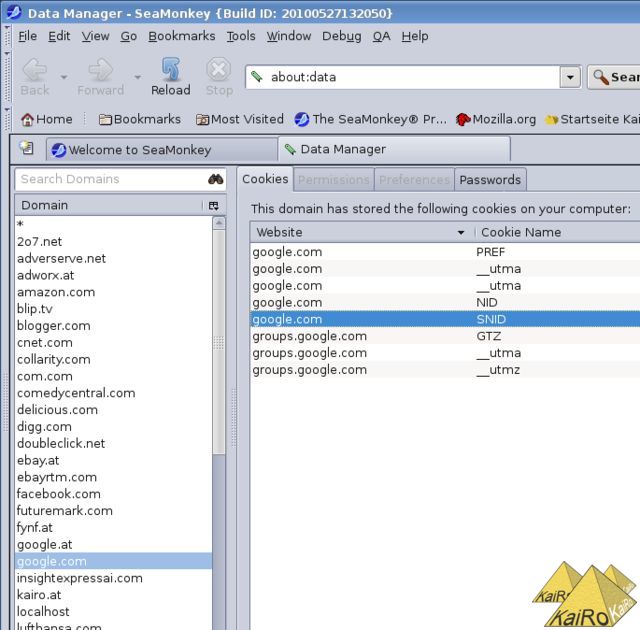Click the domain list vertical scrollbar thumb
This screenshot has height=630, width=640.
pos(219,342)
